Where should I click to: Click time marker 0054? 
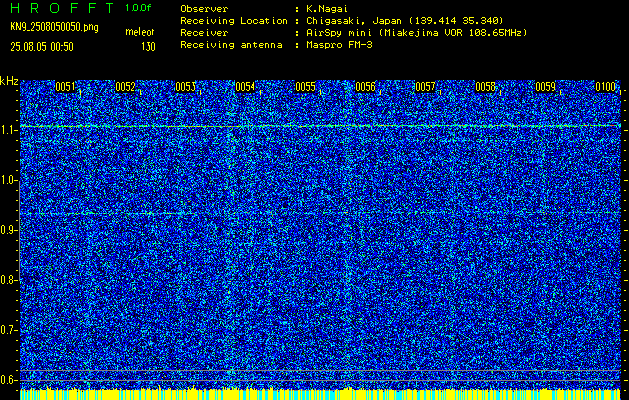tap(245, 87)
